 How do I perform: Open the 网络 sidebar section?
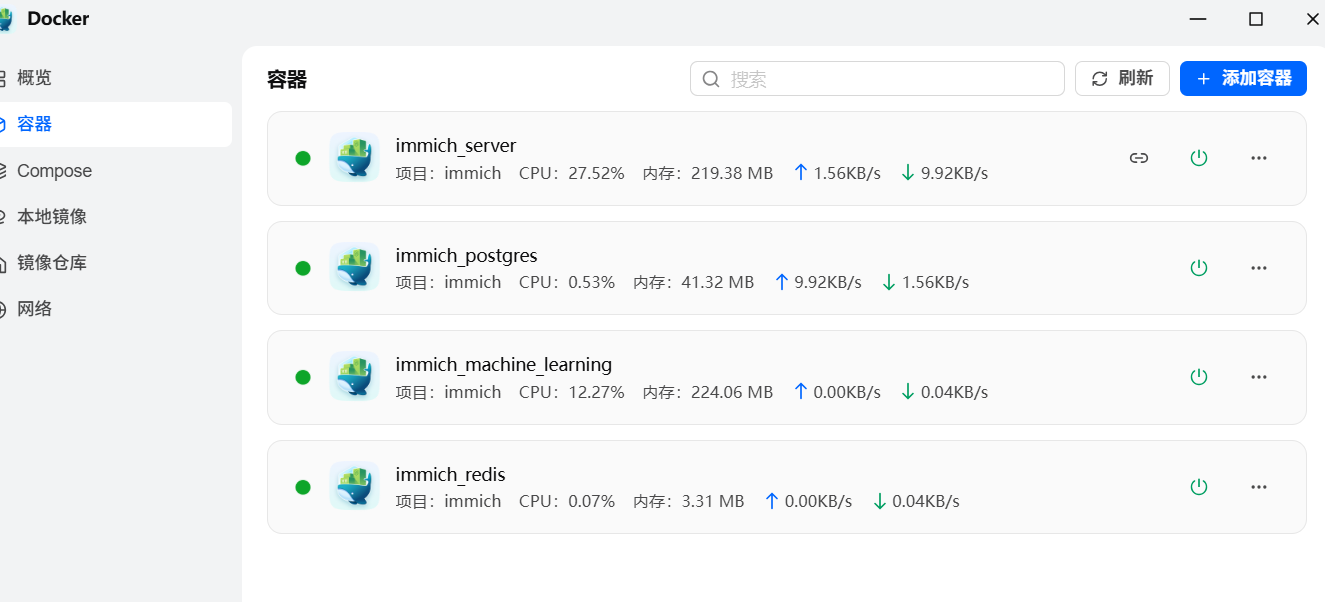pyautogui.click(x=34, y=309)
